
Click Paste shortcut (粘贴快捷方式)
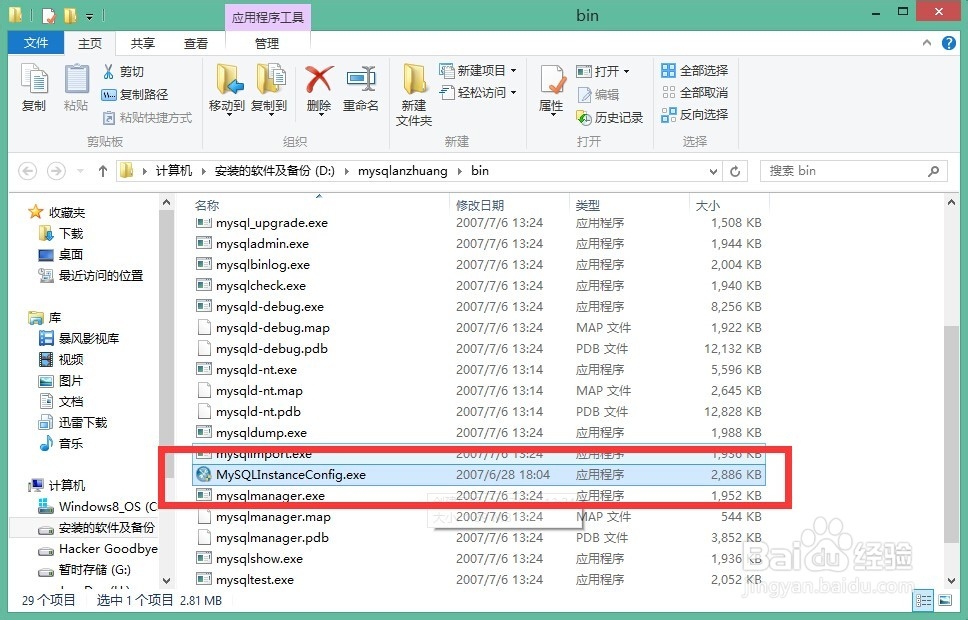147,117
